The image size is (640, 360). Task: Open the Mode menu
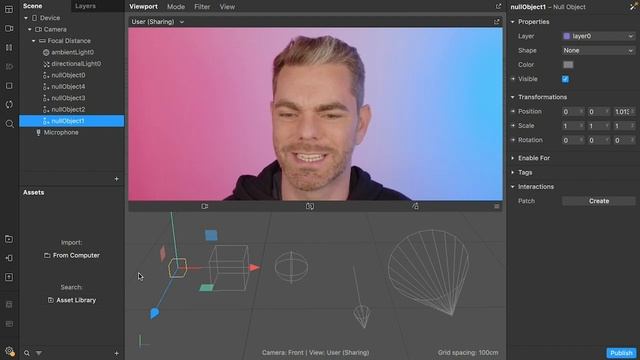tap(176, 7)
